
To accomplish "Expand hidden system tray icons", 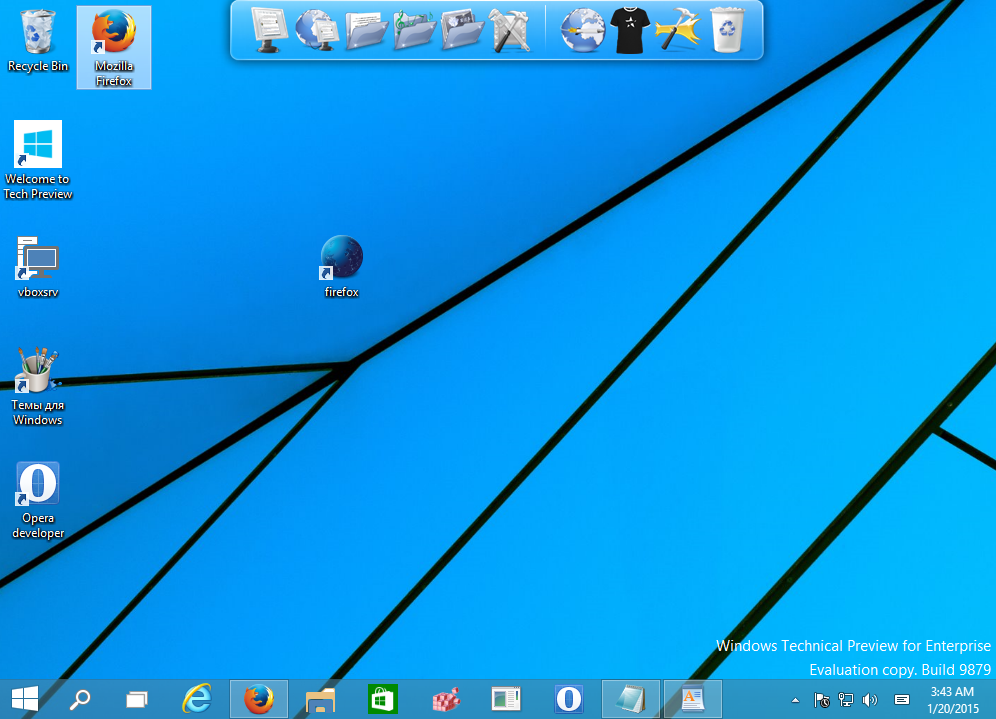I will pyautogui.click(x=795, y=701).
